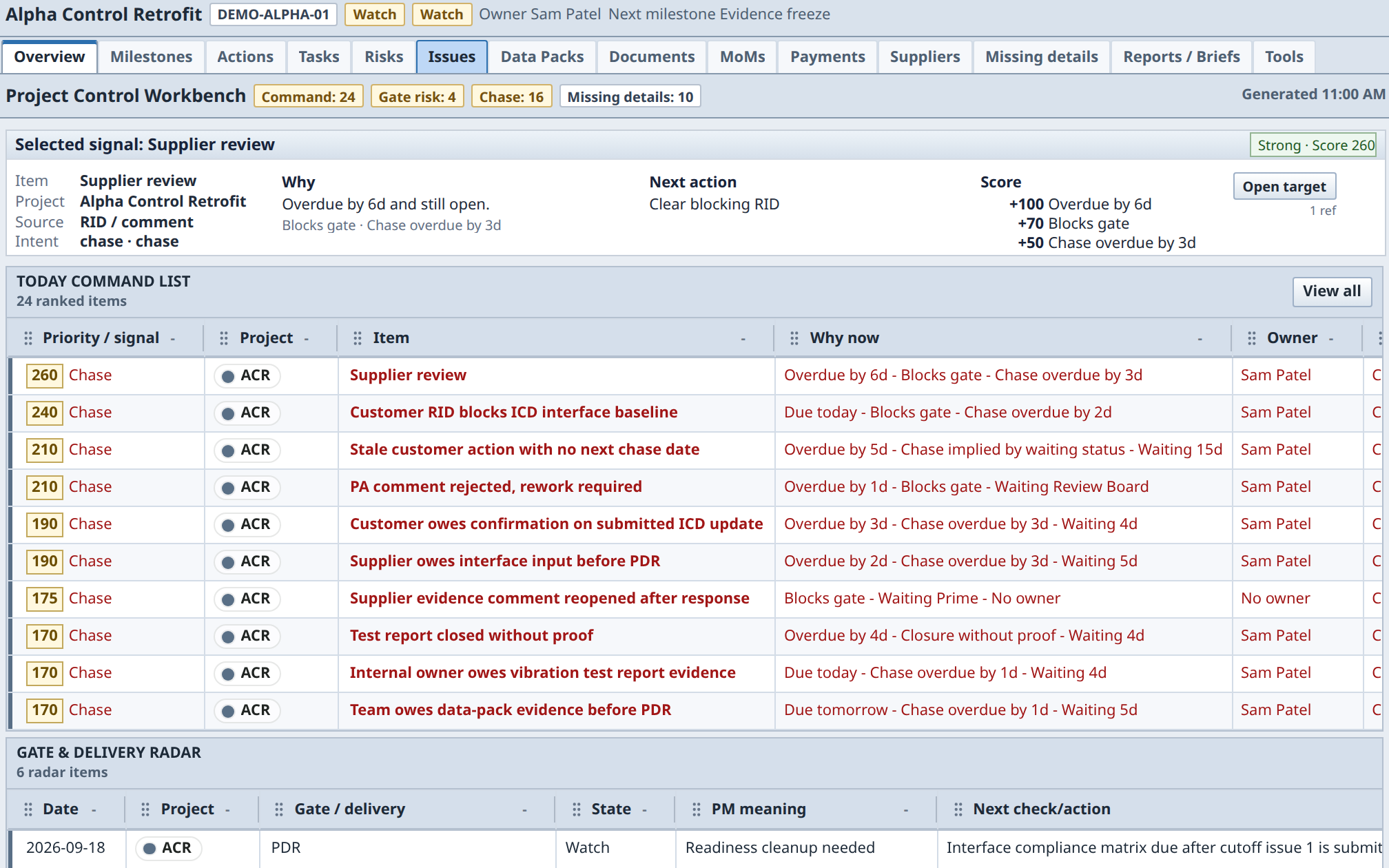Open the Issues tab
Viewport: 1389px width, 868px height.
[451, 56]
